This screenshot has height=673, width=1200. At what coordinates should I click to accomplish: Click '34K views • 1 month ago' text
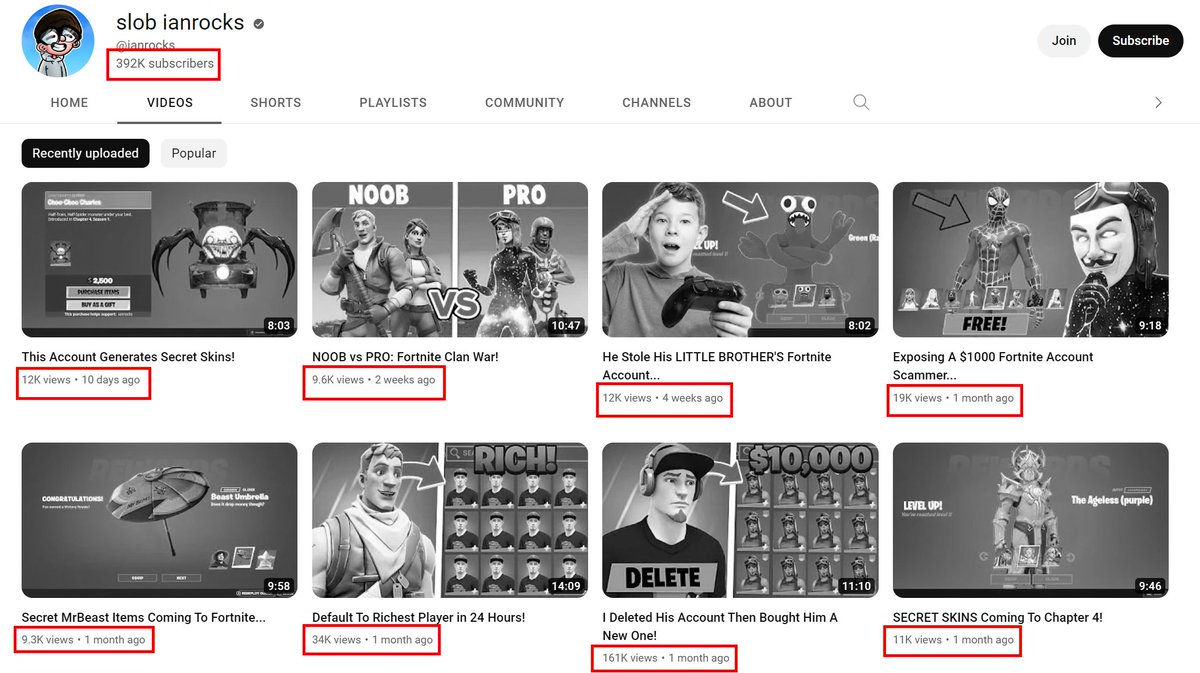pyautogui.click(x=372, y=640)
